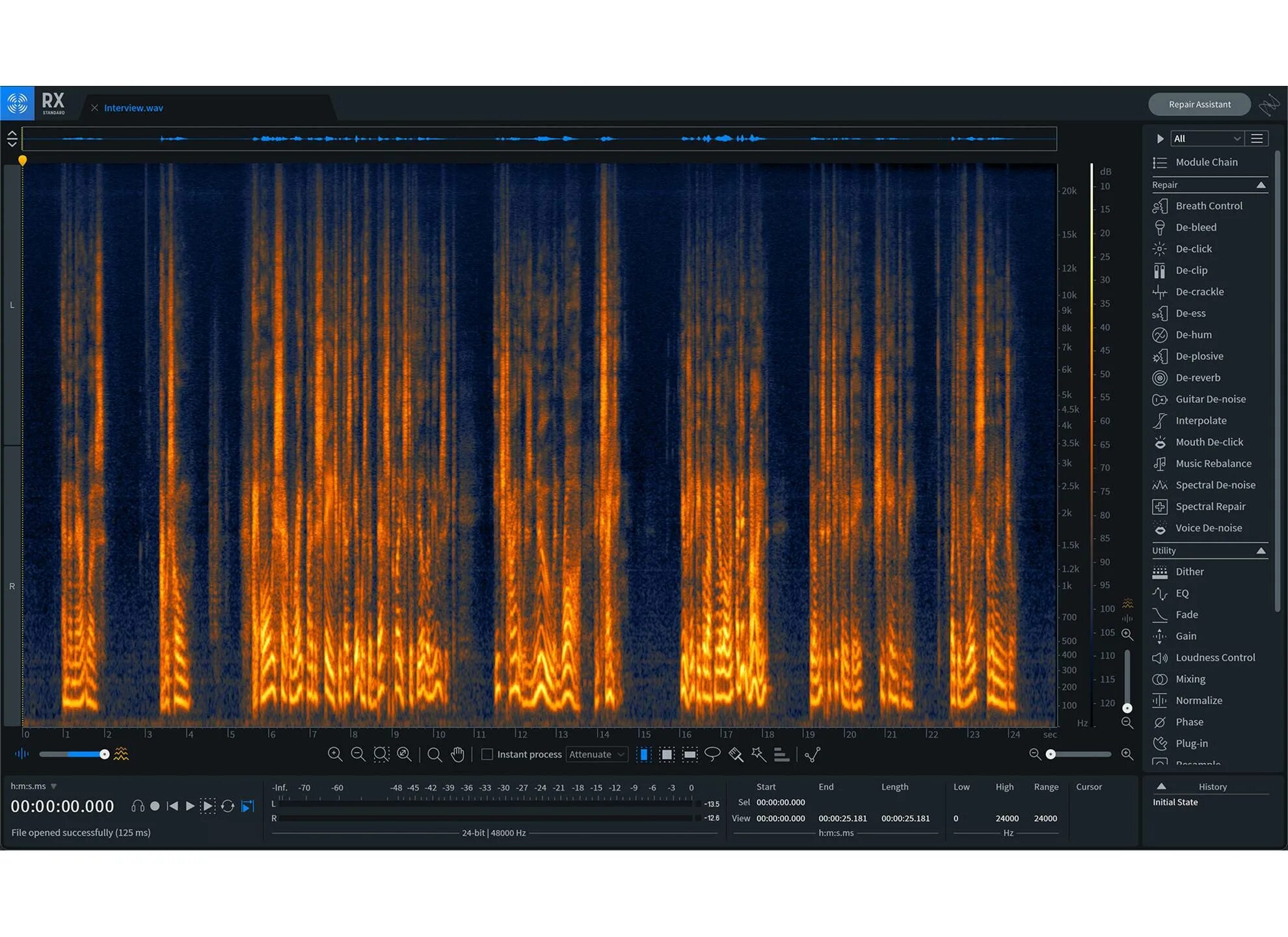Switch to the Interview.wav tab
Screen dimensions: 1288x937
(133, 108)
